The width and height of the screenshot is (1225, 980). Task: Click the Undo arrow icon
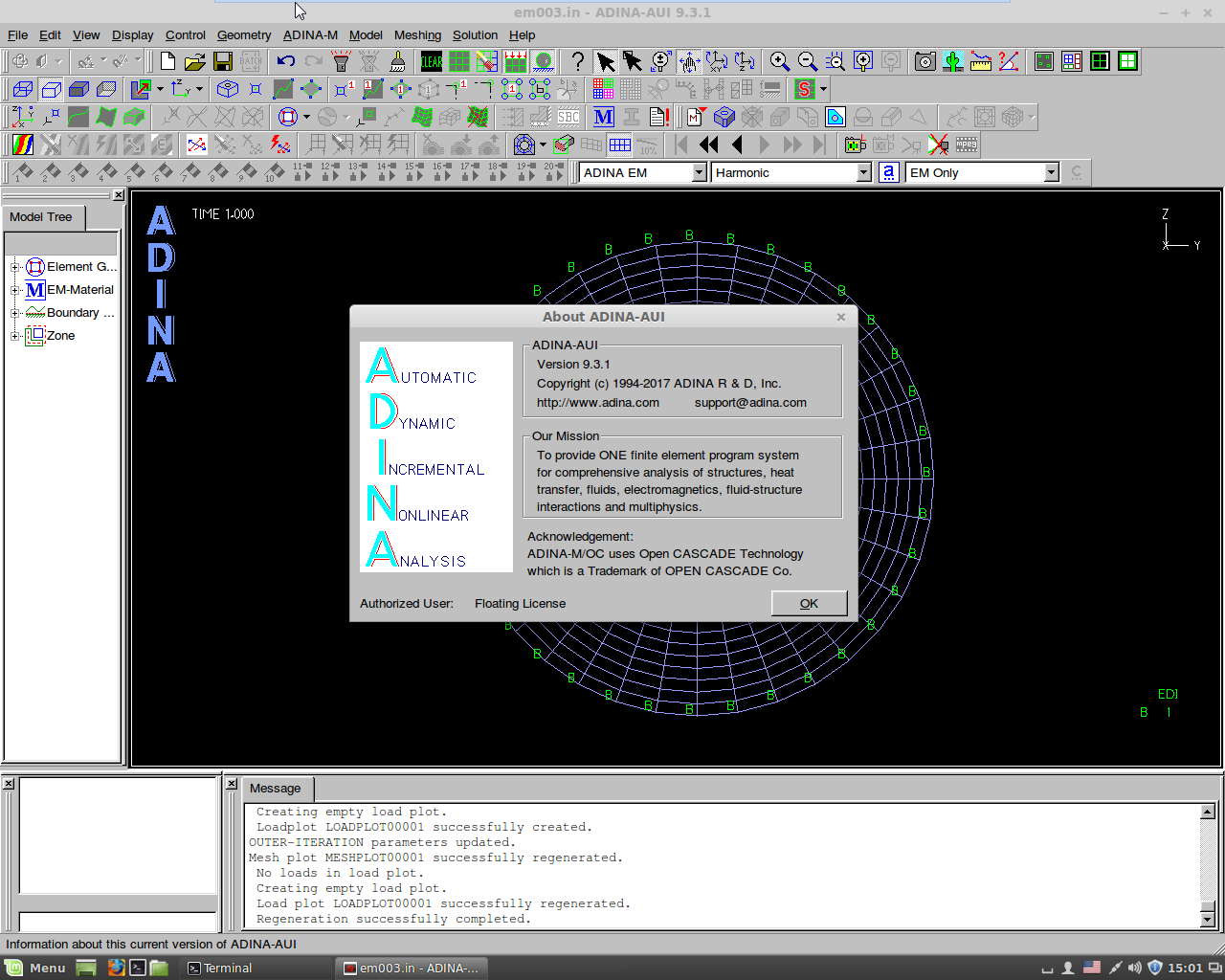point(286,61)
